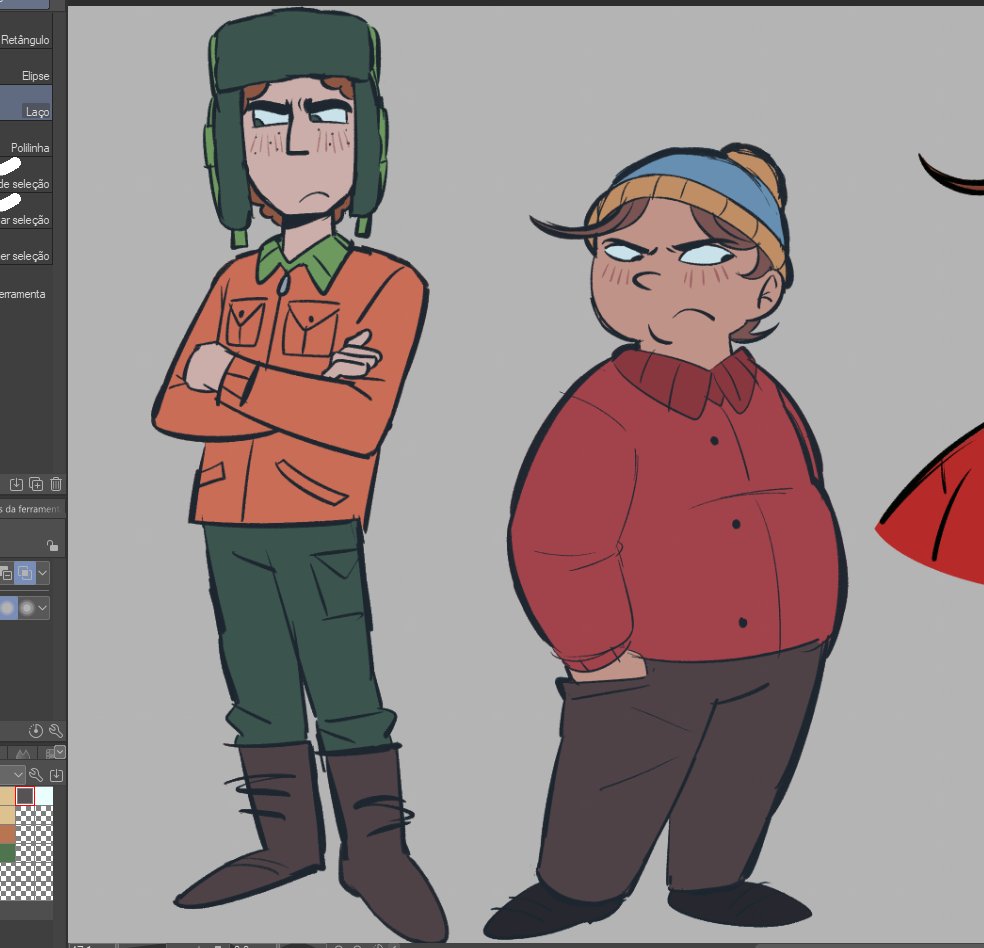Edit color set with wrench icon

tap(36, 775)
